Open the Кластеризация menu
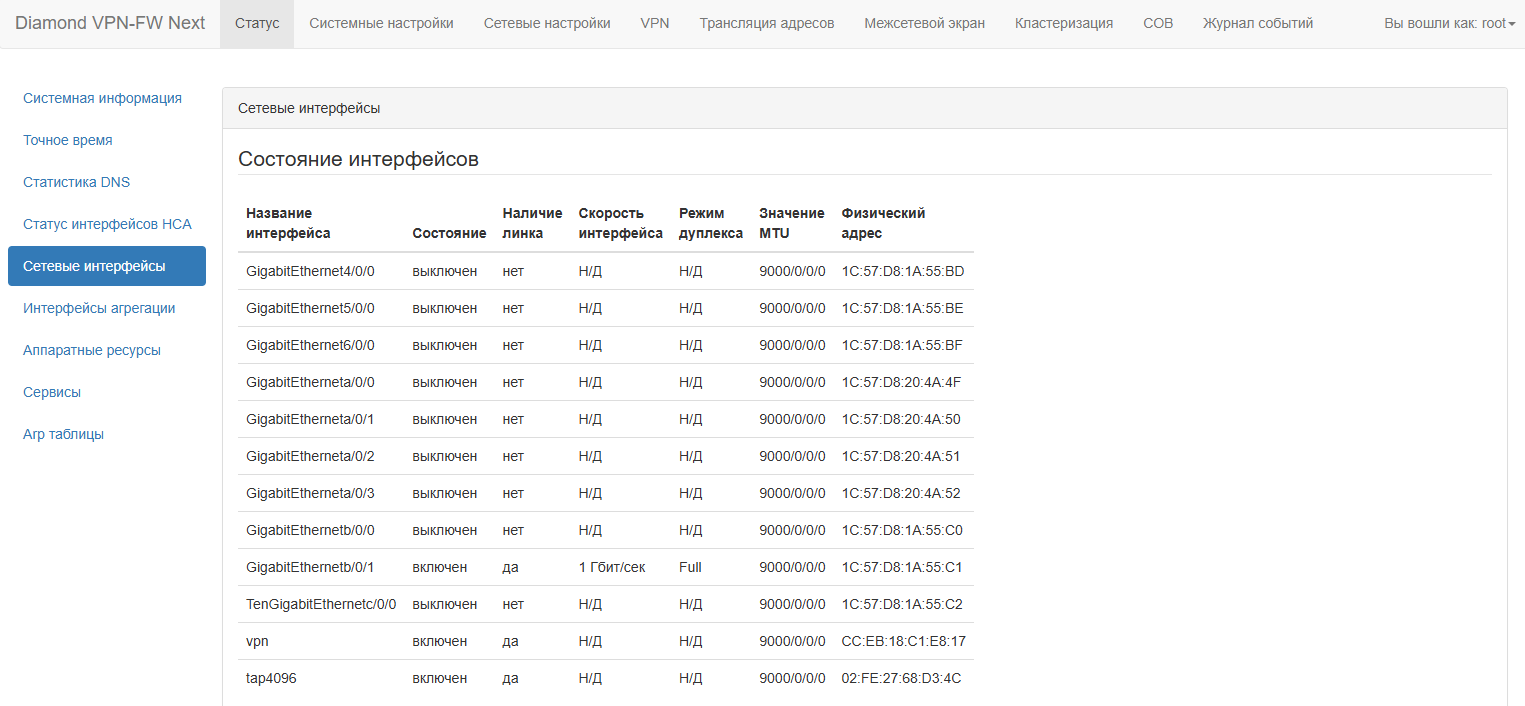Image resolution: width=1525 pixels, height=706 pixels. pyautogui.click(x=1064, y=23)
